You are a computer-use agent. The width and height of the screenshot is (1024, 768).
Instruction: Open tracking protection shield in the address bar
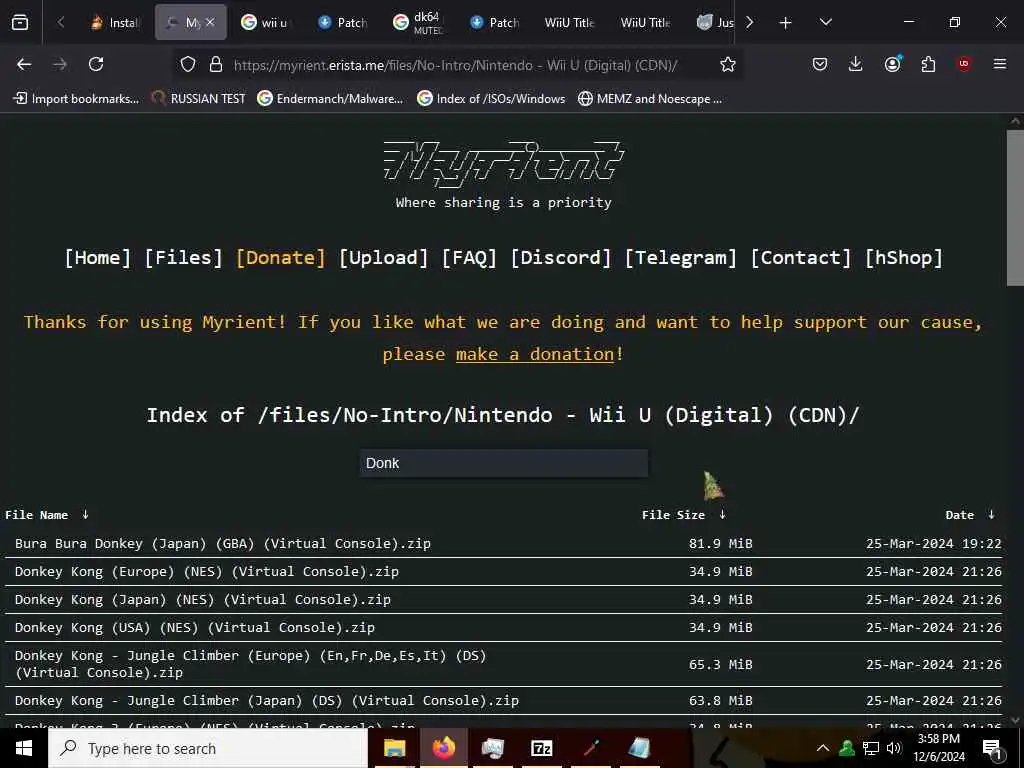point(188,65)
